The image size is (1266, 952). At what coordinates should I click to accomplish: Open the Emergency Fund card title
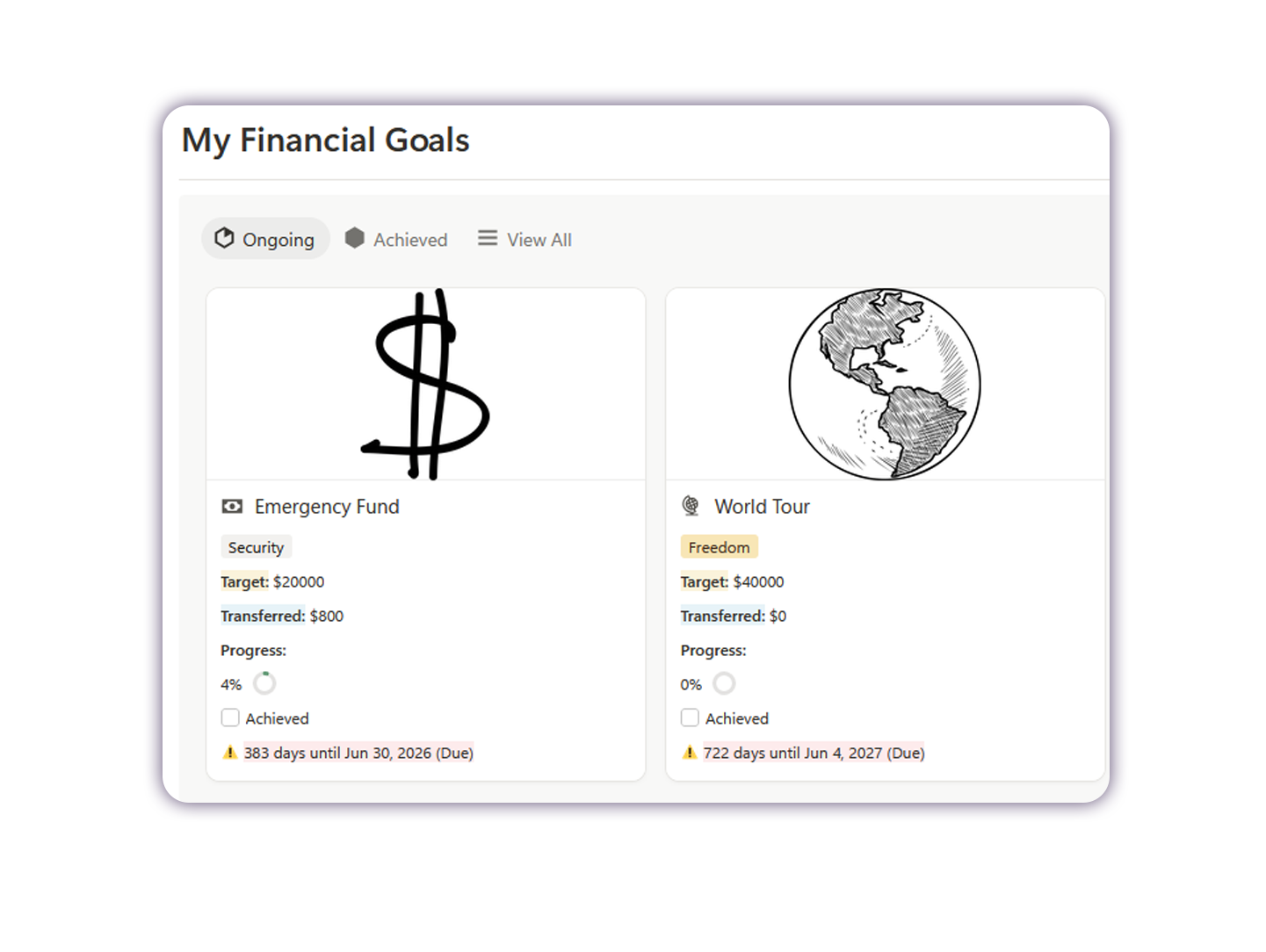[x=327, y=507]
